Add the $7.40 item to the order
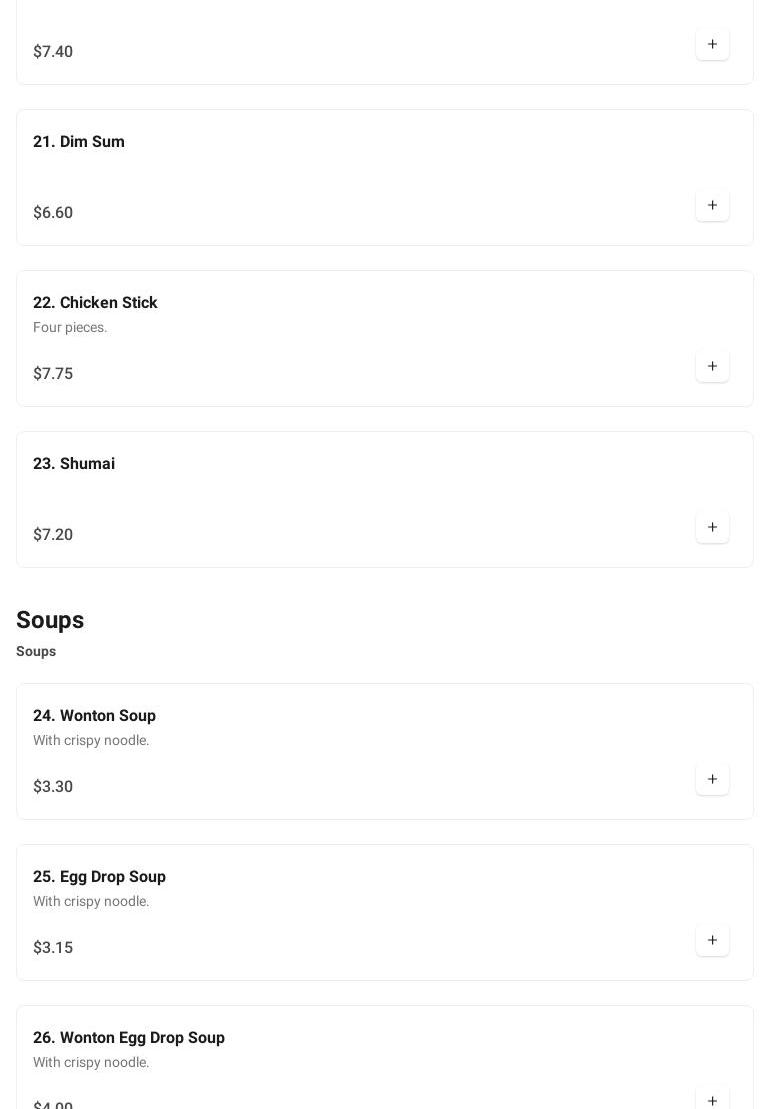 (712, 44)
